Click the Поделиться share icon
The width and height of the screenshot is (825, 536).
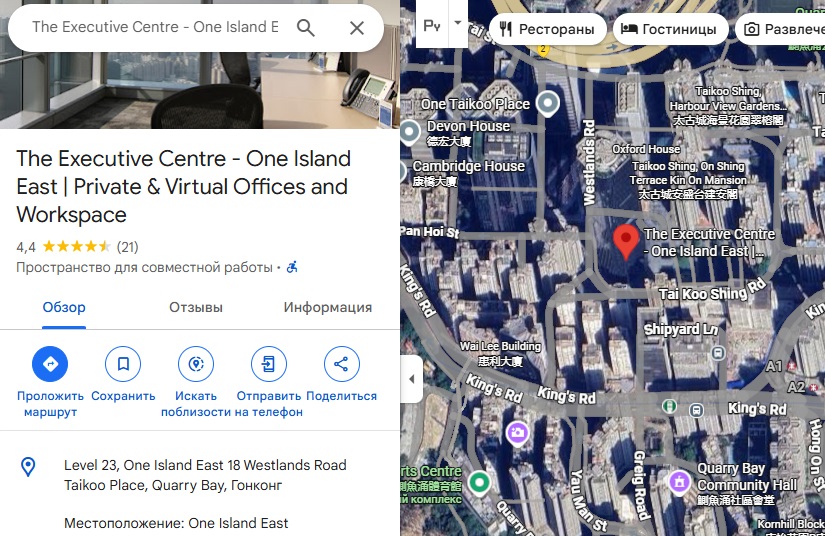pyautogui.click(x=341, y=363)
